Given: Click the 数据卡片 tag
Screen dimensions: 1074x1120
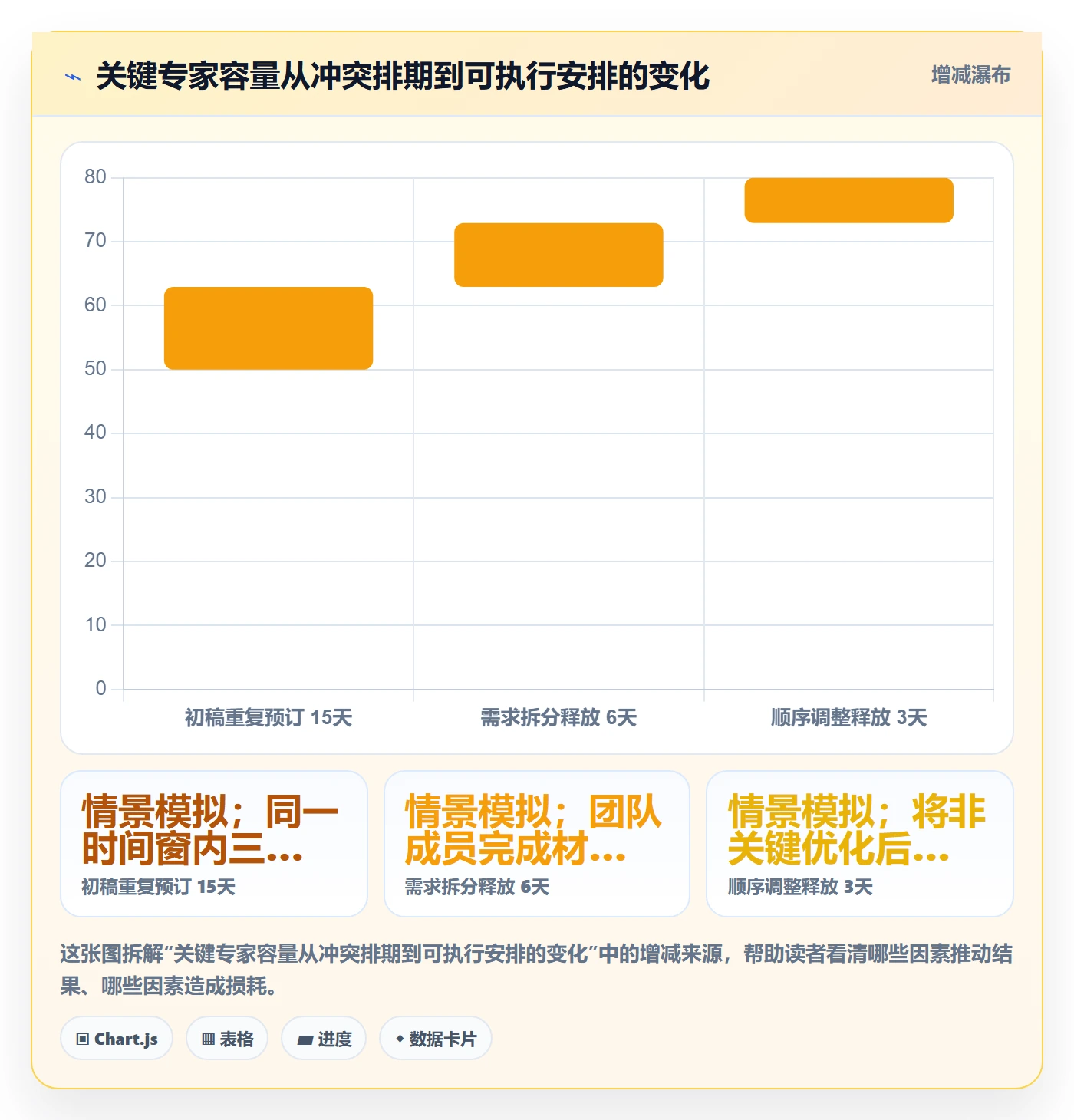Looking at the screenshot, I should pos(436,1039).
